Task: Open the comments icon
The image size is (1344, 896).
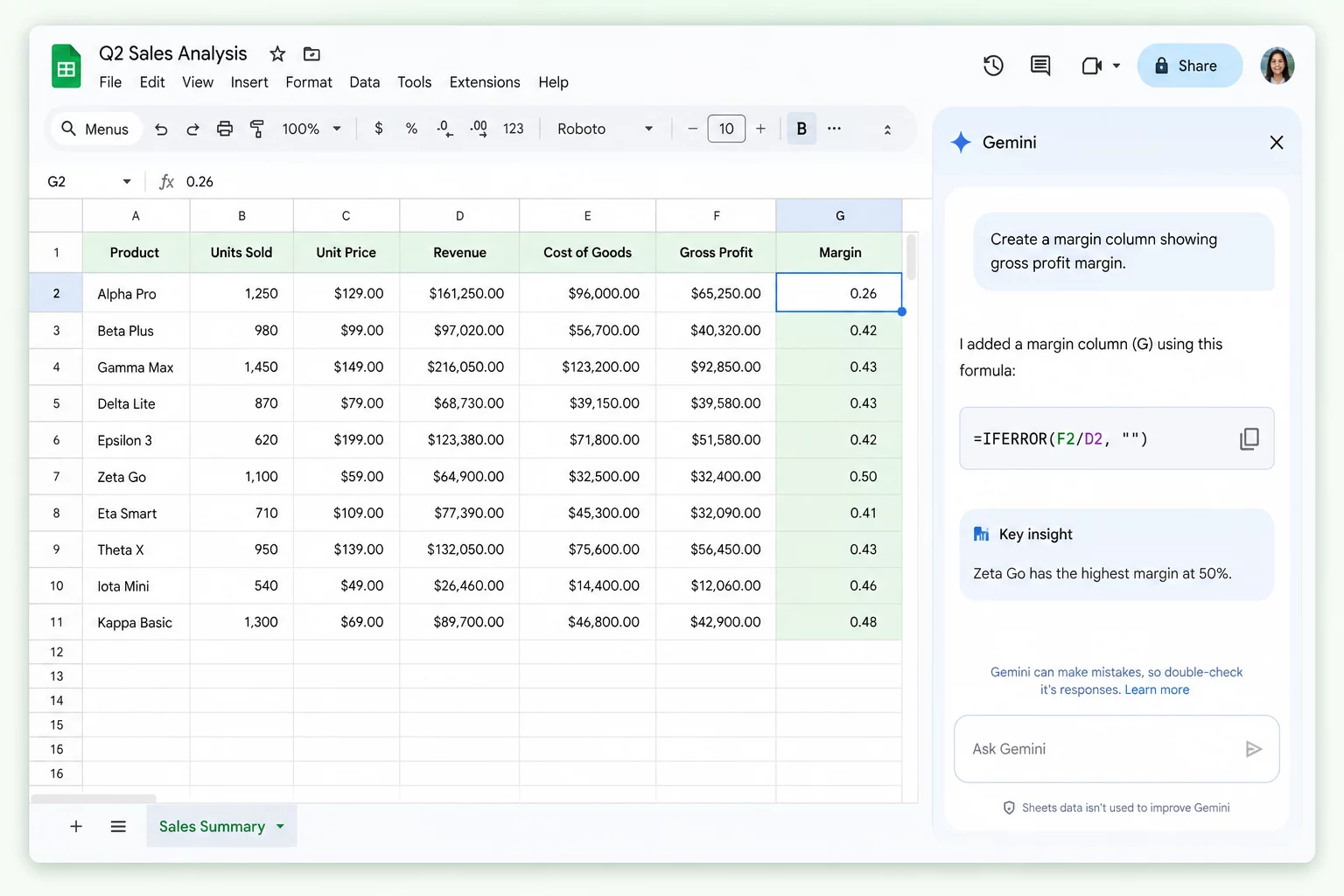Action: click(1040, 66)
